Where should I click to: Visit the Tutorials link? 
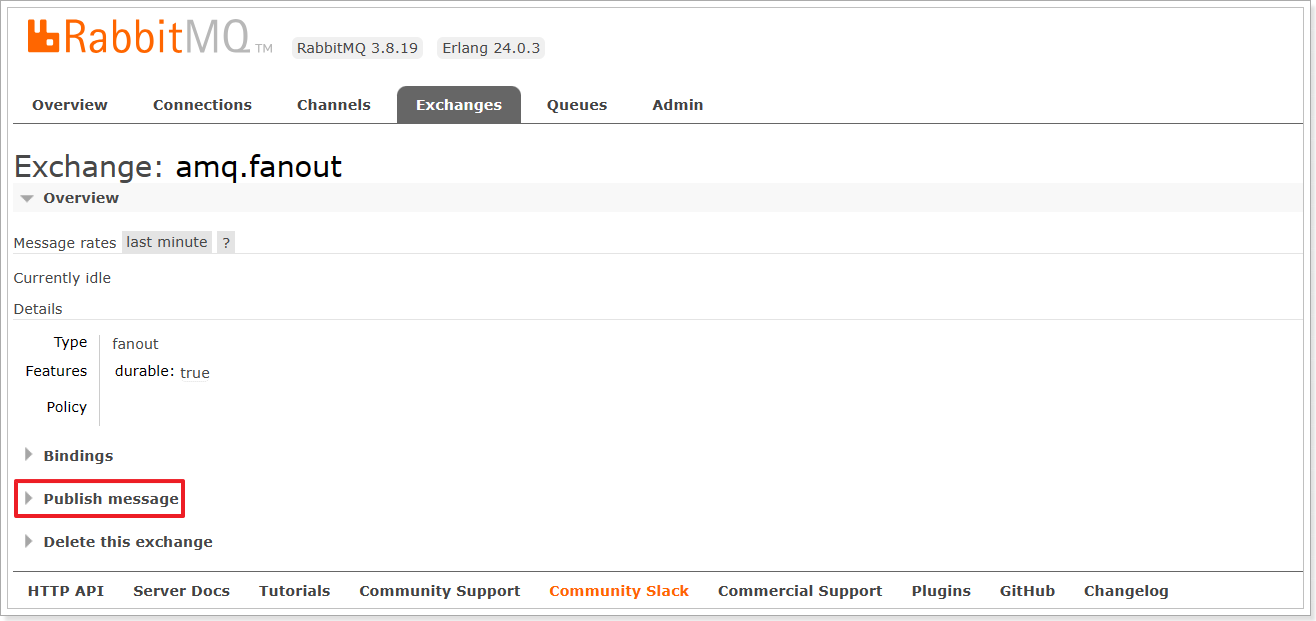294,591
